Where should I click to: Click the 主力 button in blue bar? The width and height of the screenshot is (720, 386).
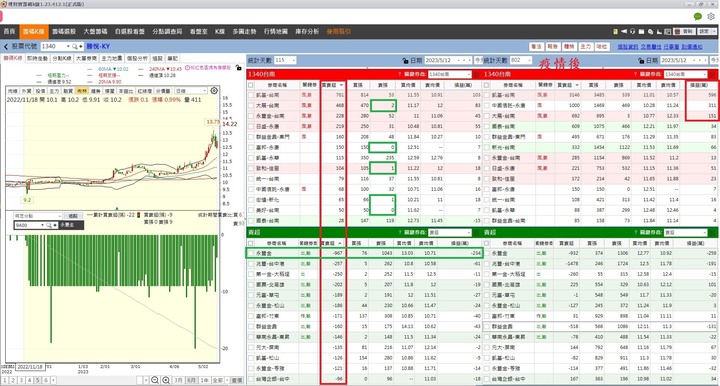pyautogui.click(x=585, y=47)
